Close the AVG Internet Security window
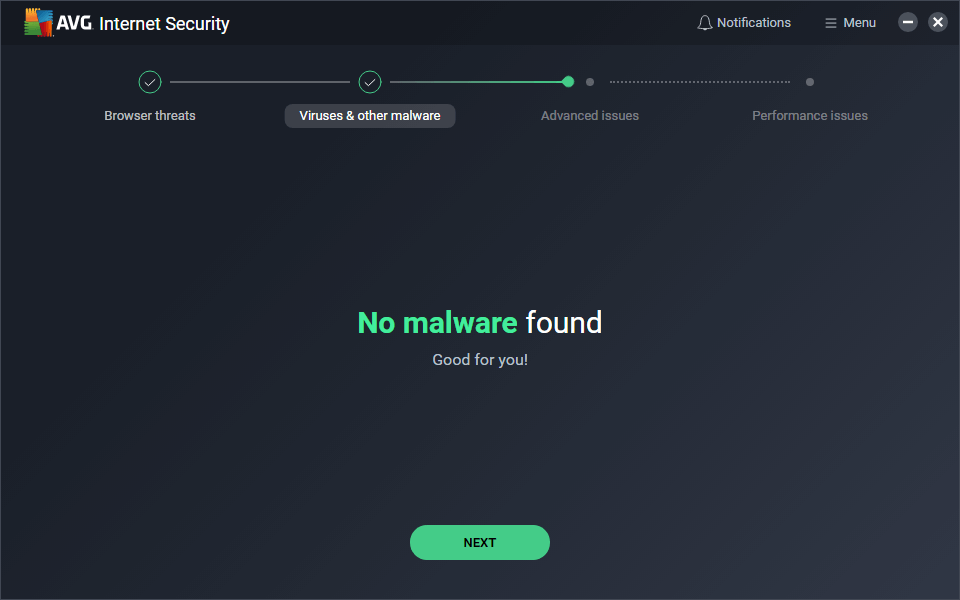 [938, 22]
